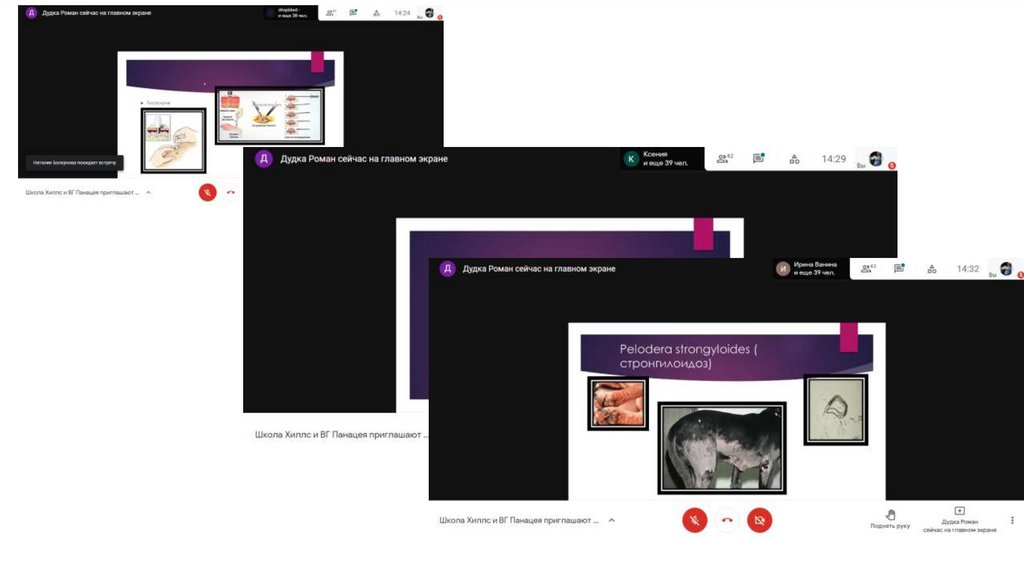Click the 14:32 clock in the front window
This screenshot has width=1024, height=574.
click(x=968, y=269)
